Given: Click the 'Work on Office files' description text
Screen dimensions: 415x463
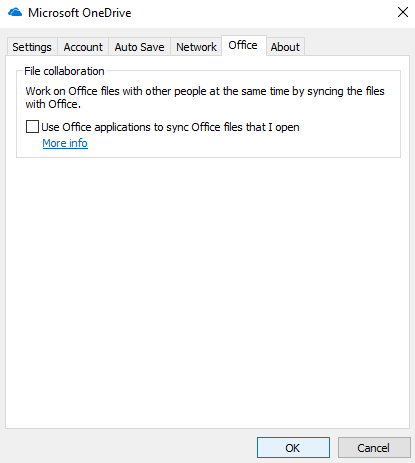Looking at the screenshot, I should click(x=205, y=97).
